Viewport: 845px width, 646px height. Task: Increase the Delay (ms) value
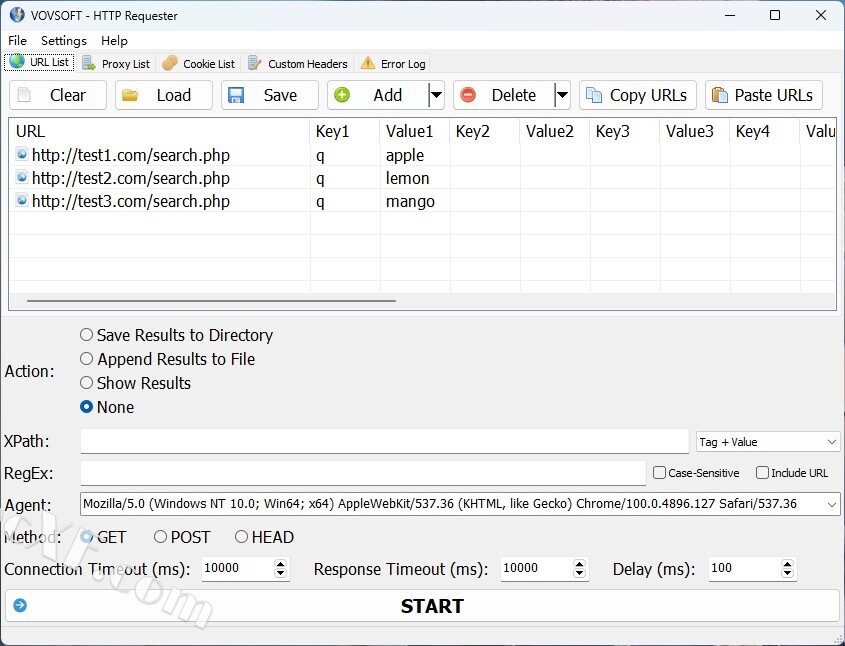tap(787, 564)
